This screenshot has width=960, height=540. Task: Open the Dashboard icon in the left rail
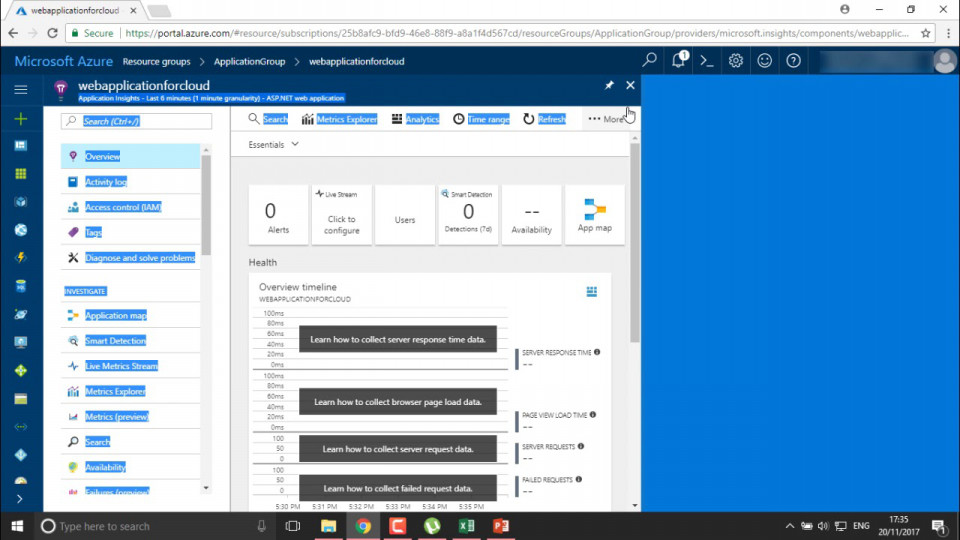point(21,146)
